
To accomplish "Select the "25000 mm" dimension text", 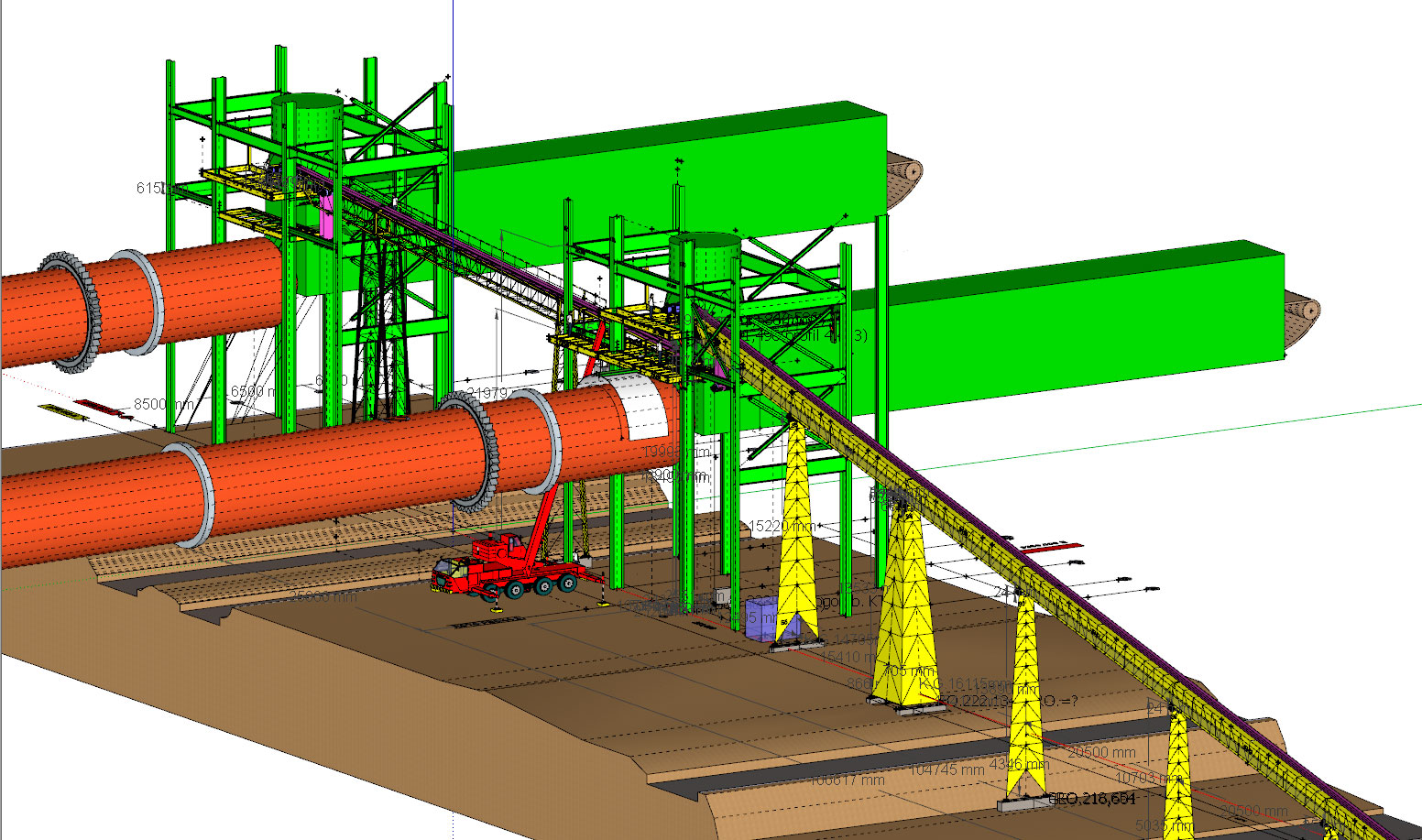I will tap(323, 596).
